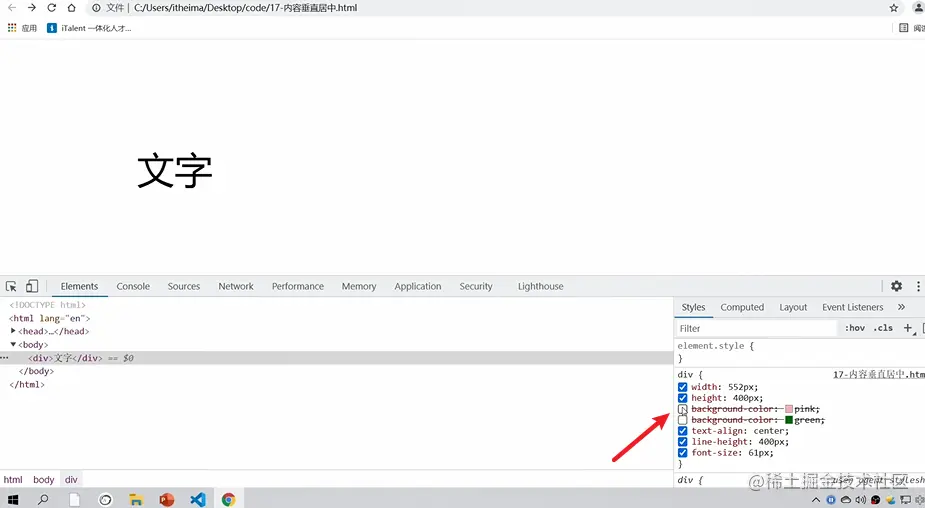
Task: Switch to the Styles pane tab
Action: tap(693, 307)
